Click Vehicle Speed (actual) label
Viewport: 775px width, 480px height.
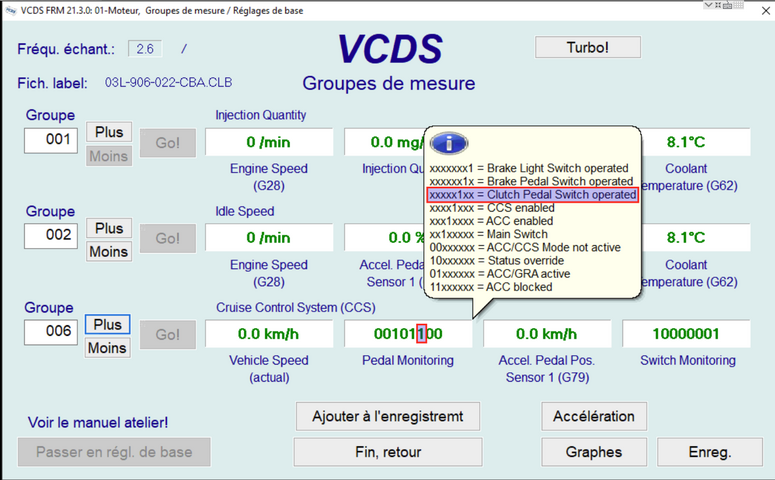tap(269, 369)
